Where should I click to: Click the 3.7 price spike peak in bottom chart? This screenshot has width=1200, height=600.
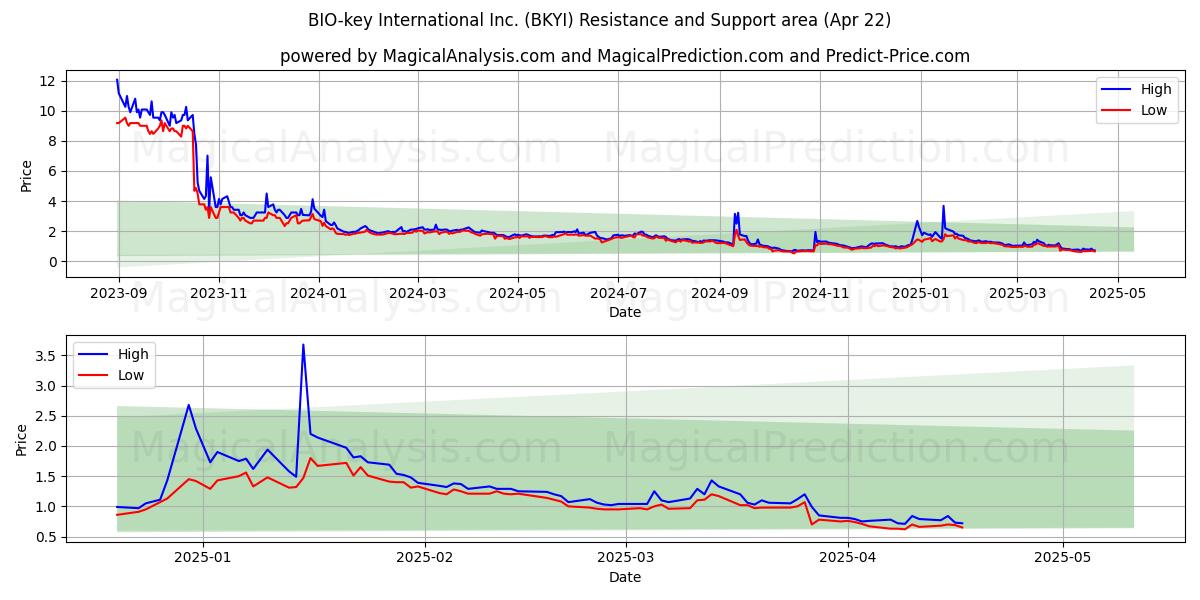303,345
